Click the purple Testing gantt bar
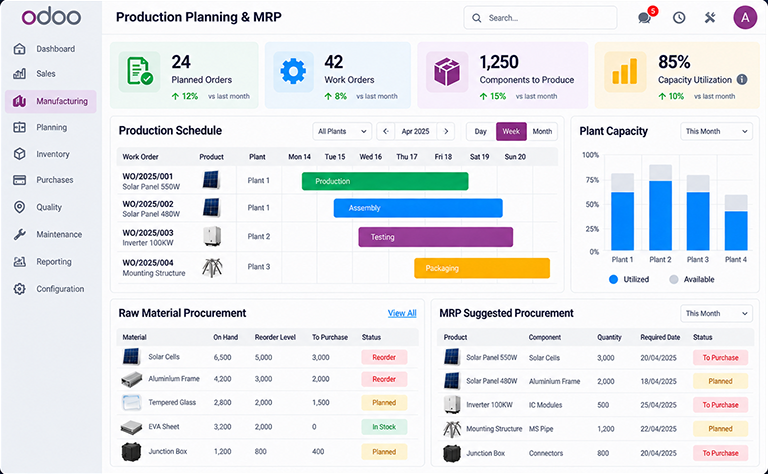 coord(435,237)
